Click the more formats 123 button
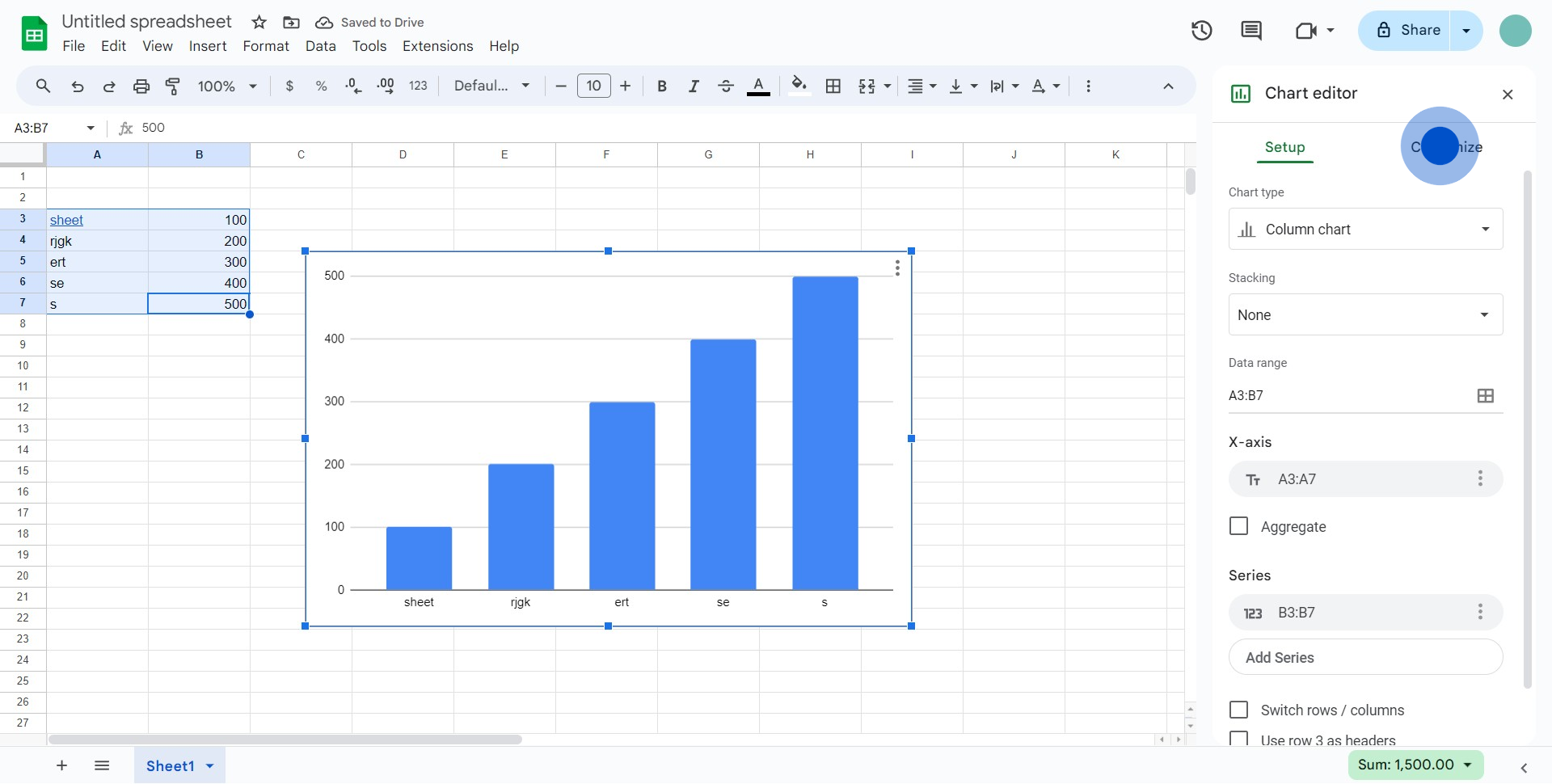The width and height of the screenshot is (1552, 784). (418, 86)
